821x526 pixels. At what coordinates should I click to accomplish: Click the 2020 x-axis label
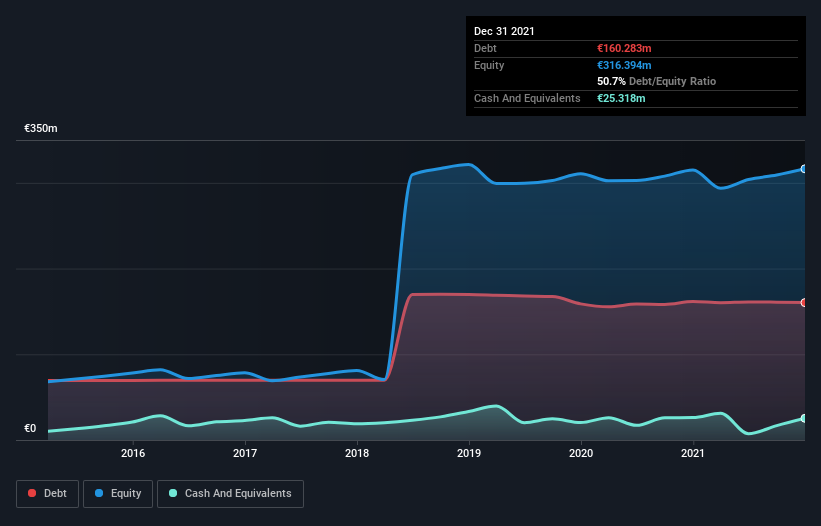pos(581,453)
